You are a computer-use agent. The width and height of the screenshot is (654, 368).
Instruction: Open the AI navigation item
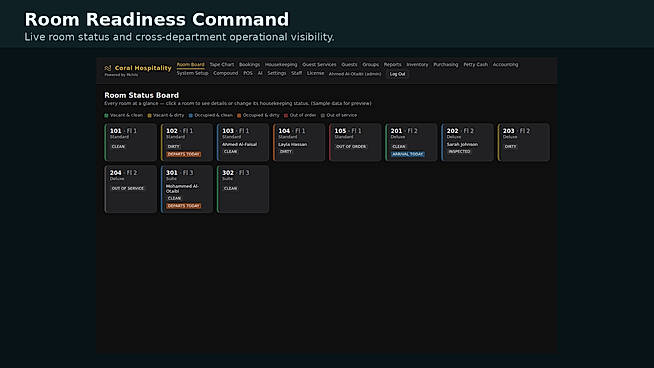[x=260, y=73]
